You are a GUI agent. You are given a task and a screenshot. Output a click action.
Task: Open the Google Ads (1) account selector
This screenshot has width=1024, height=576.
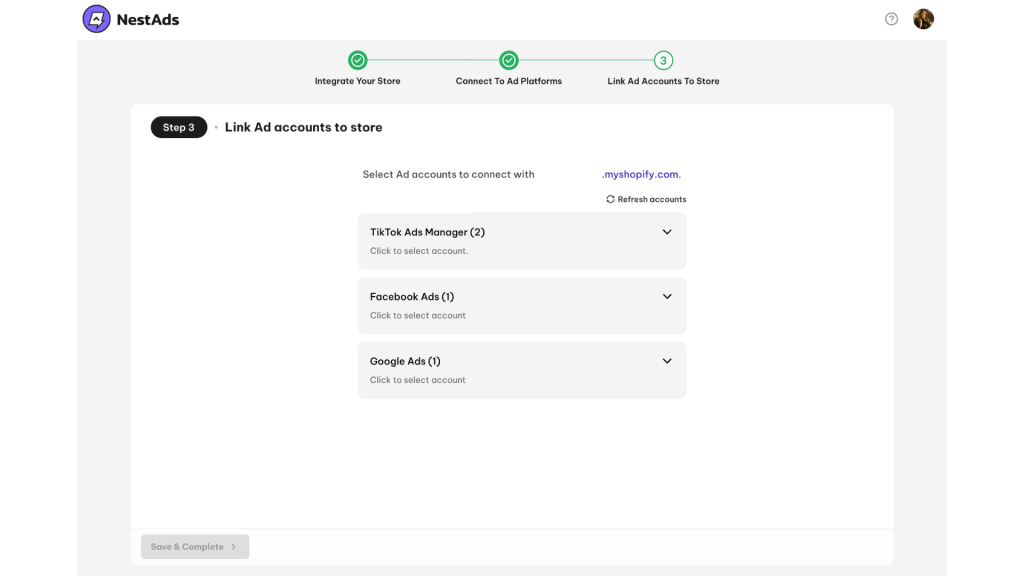522,370
